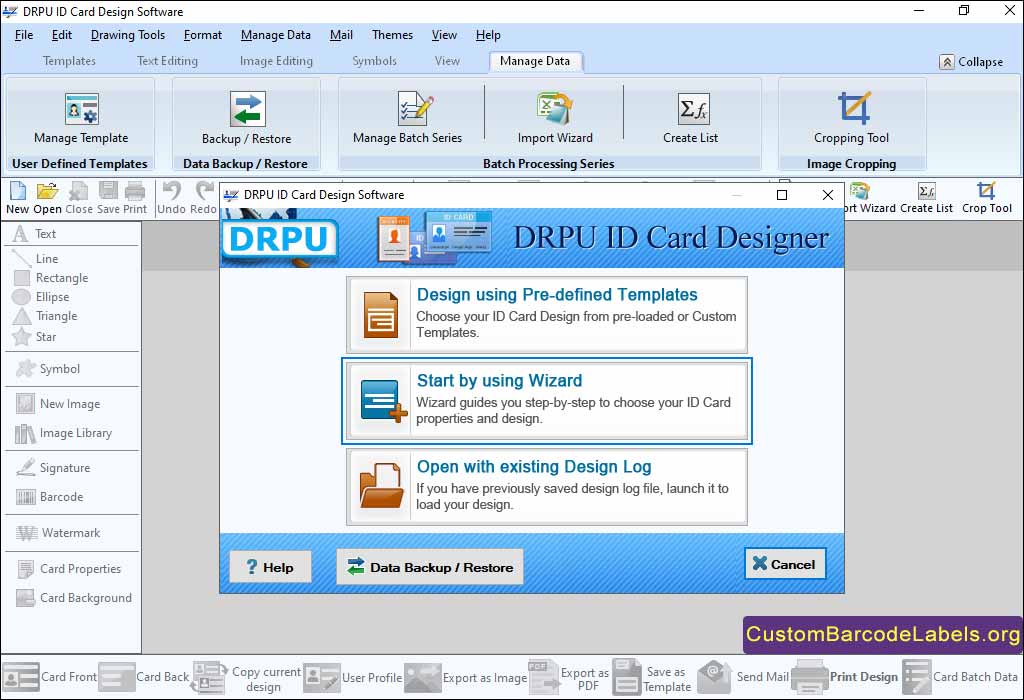Choose Open with existing Design Log
1024x700 pixels.
547,487
